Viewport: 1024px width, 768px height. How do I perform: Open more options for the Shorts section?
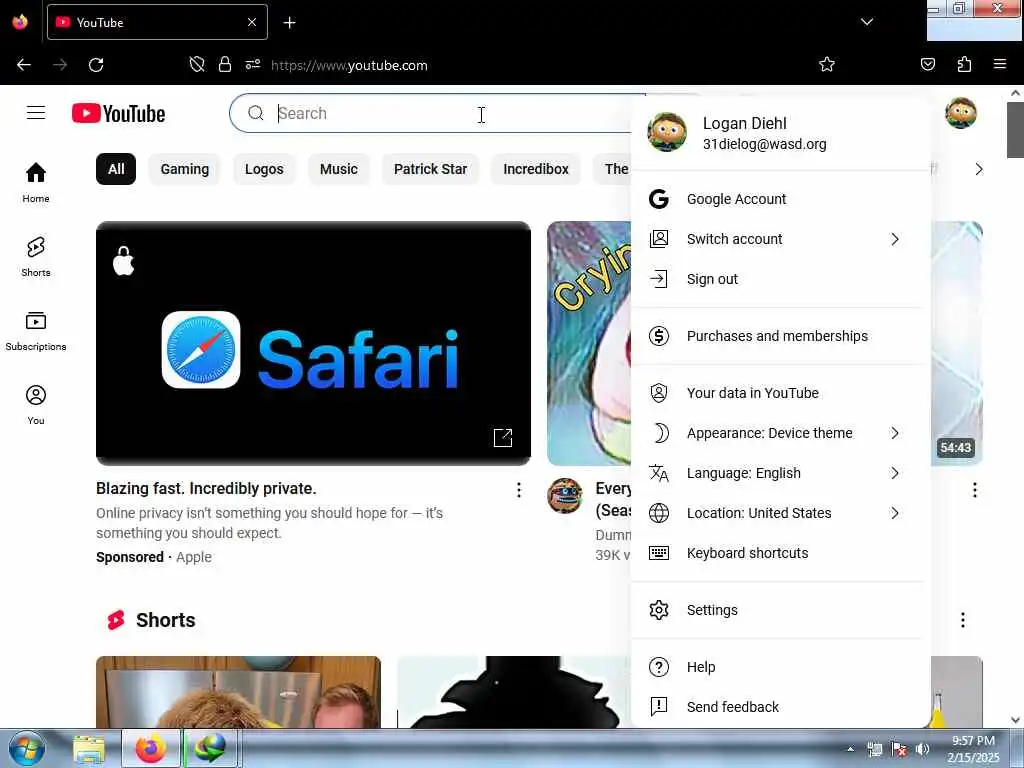(x=963, y=620)
